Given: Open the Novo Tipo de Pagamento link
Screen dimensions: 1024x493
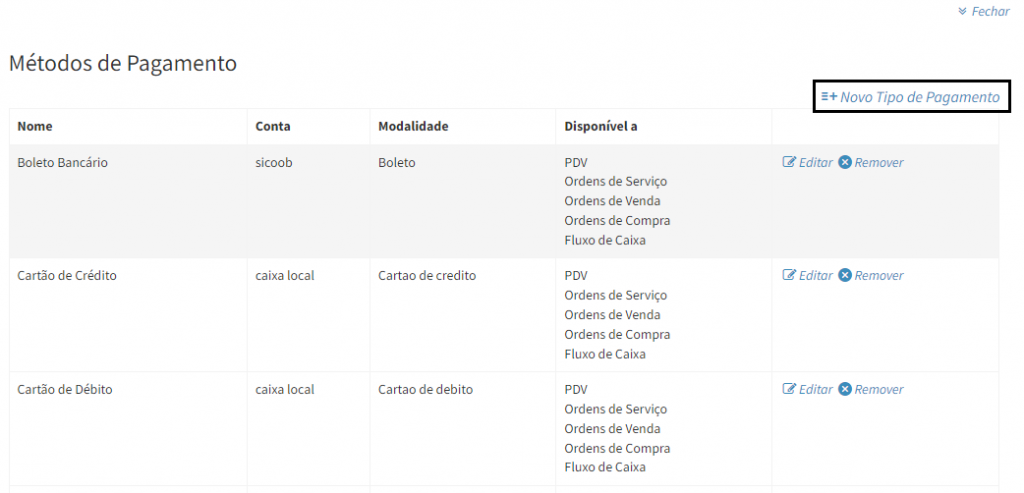Looking at the screenshot, I should pos(919,97).
